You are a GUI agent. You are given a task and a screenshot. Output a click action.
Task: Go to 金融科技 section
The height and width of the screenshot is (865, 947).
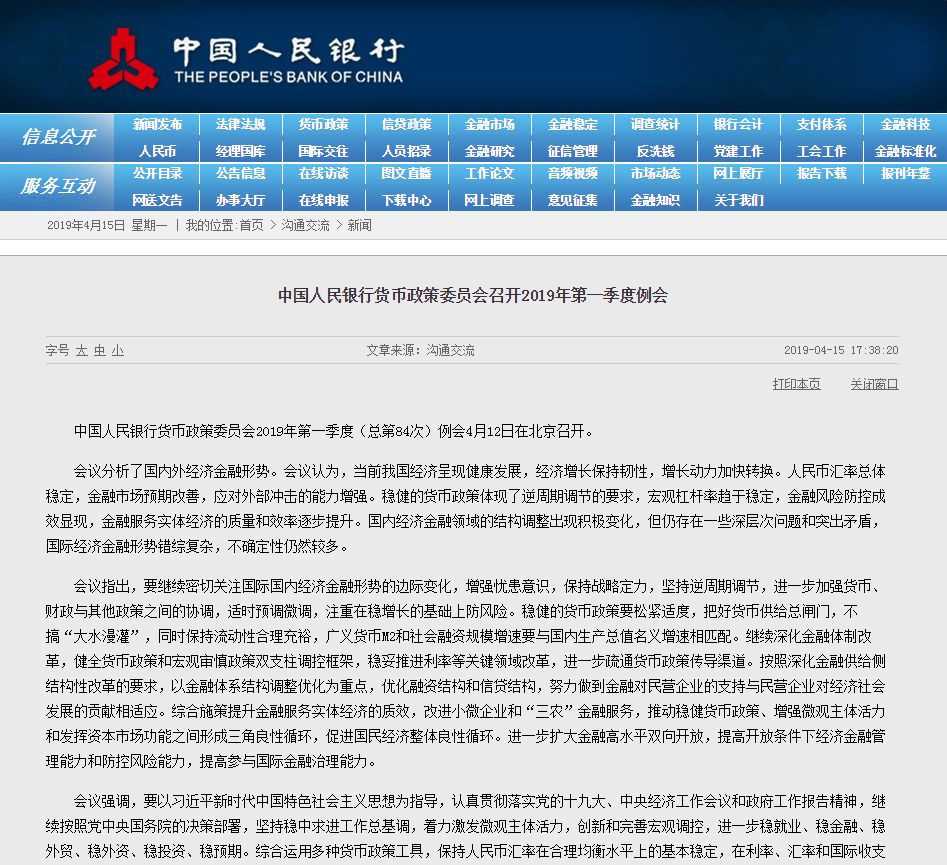905,124
